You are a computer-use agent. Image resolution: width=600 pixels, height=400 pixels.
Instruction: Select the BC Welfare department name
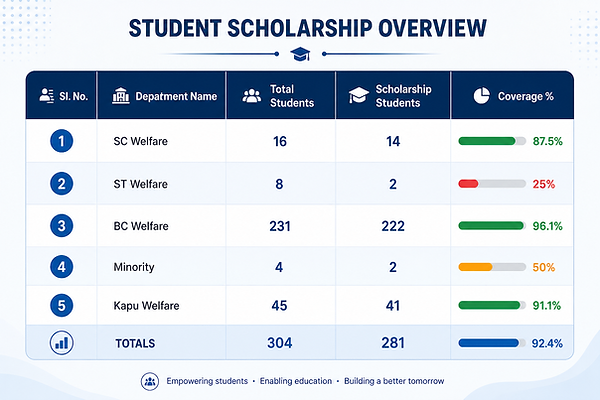[x=141, y=226]
